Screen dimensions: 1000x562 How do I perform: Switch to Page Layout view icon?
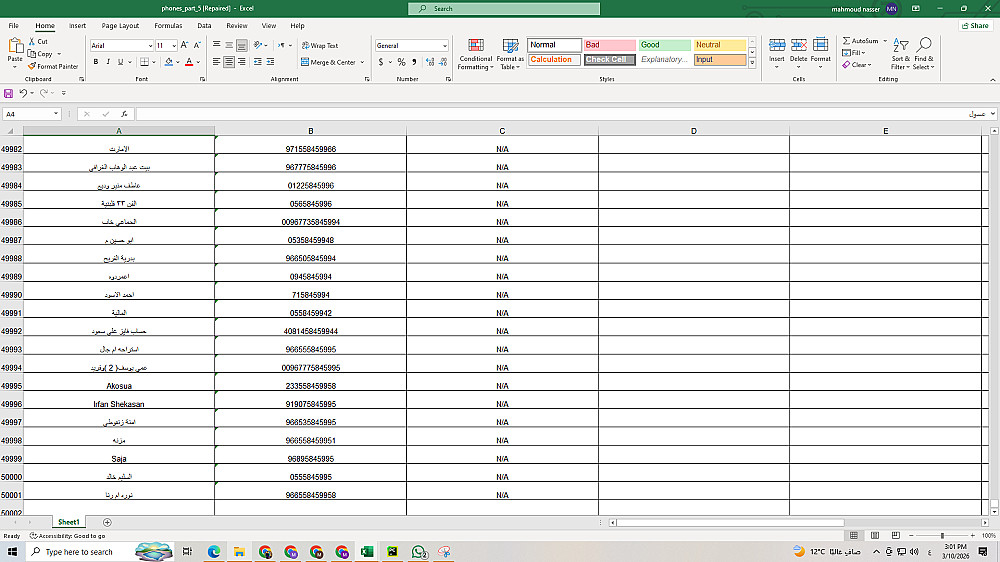pos(875,535)
